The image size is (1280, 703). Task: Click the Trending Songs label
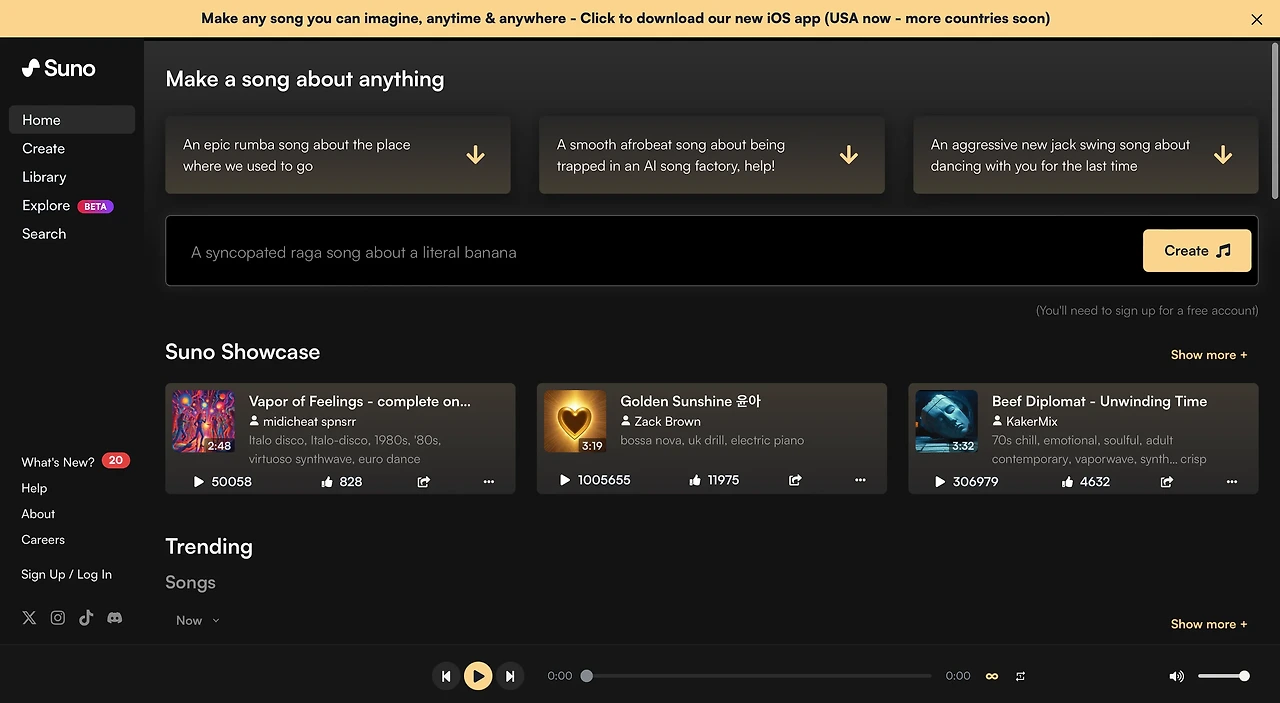[x=190, y=582]
